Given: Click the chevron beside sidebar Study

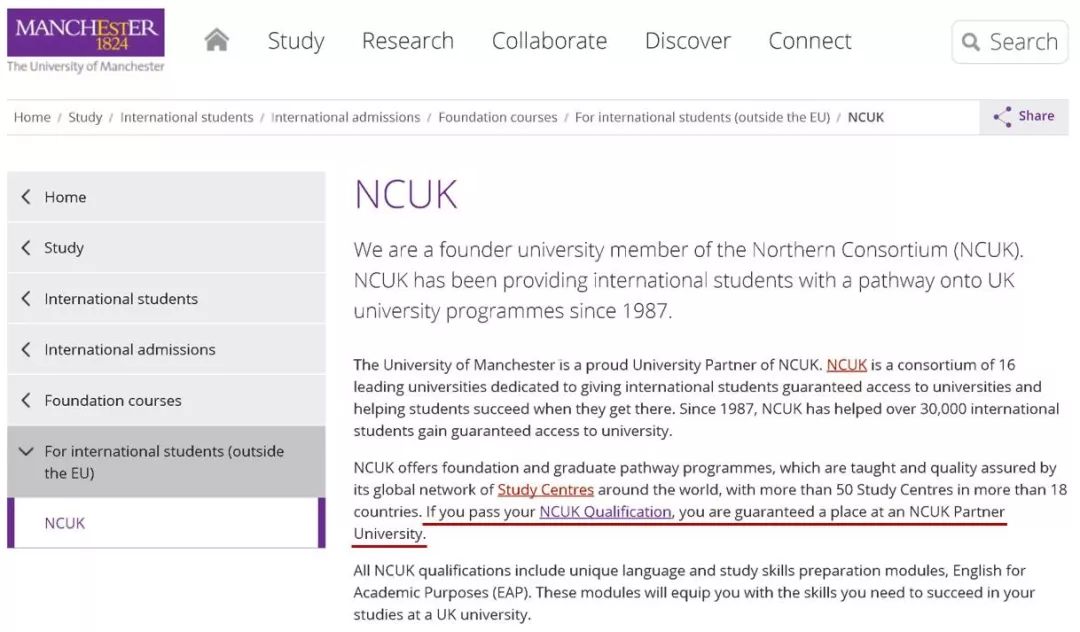Looking at the screenshot, I should tap(26, 248).
